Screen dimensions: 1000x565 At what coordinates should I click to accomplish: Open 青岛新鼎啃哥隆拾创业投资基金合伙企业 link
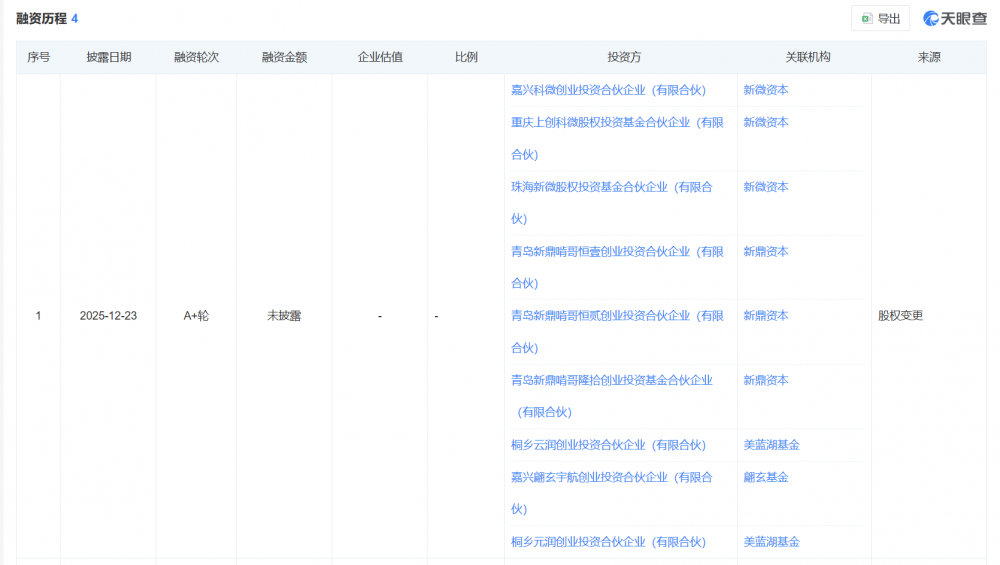[x=611, y=380]
